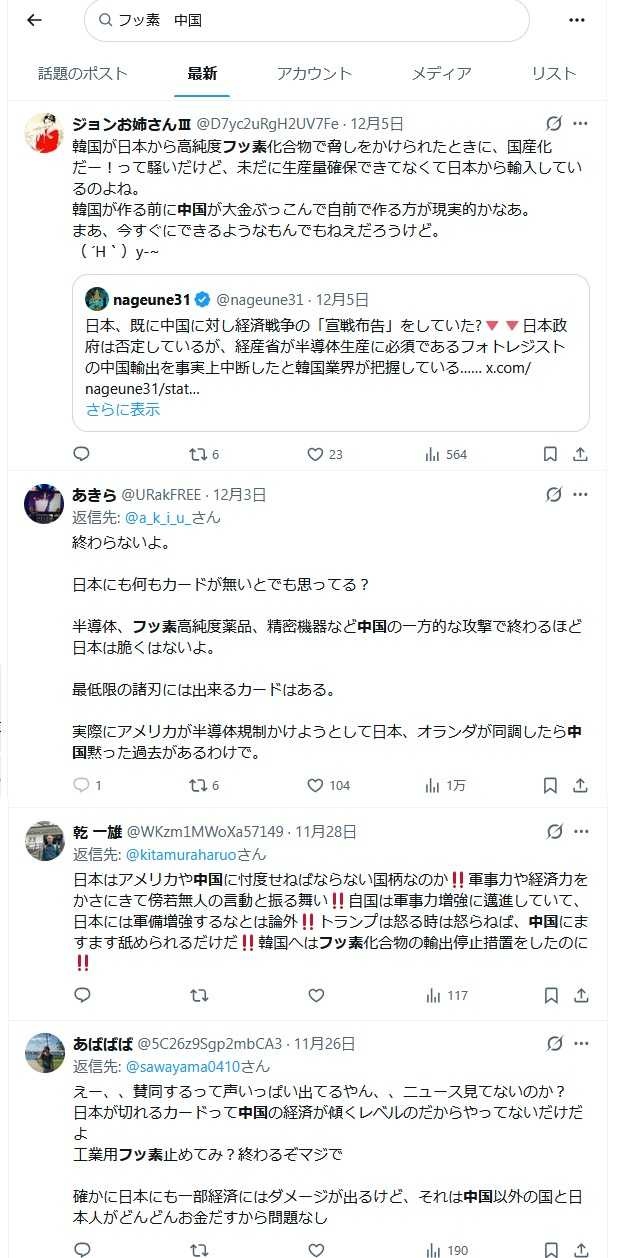
Task: Click the search field containing フッ素 中国
Action: coord(306,20)
